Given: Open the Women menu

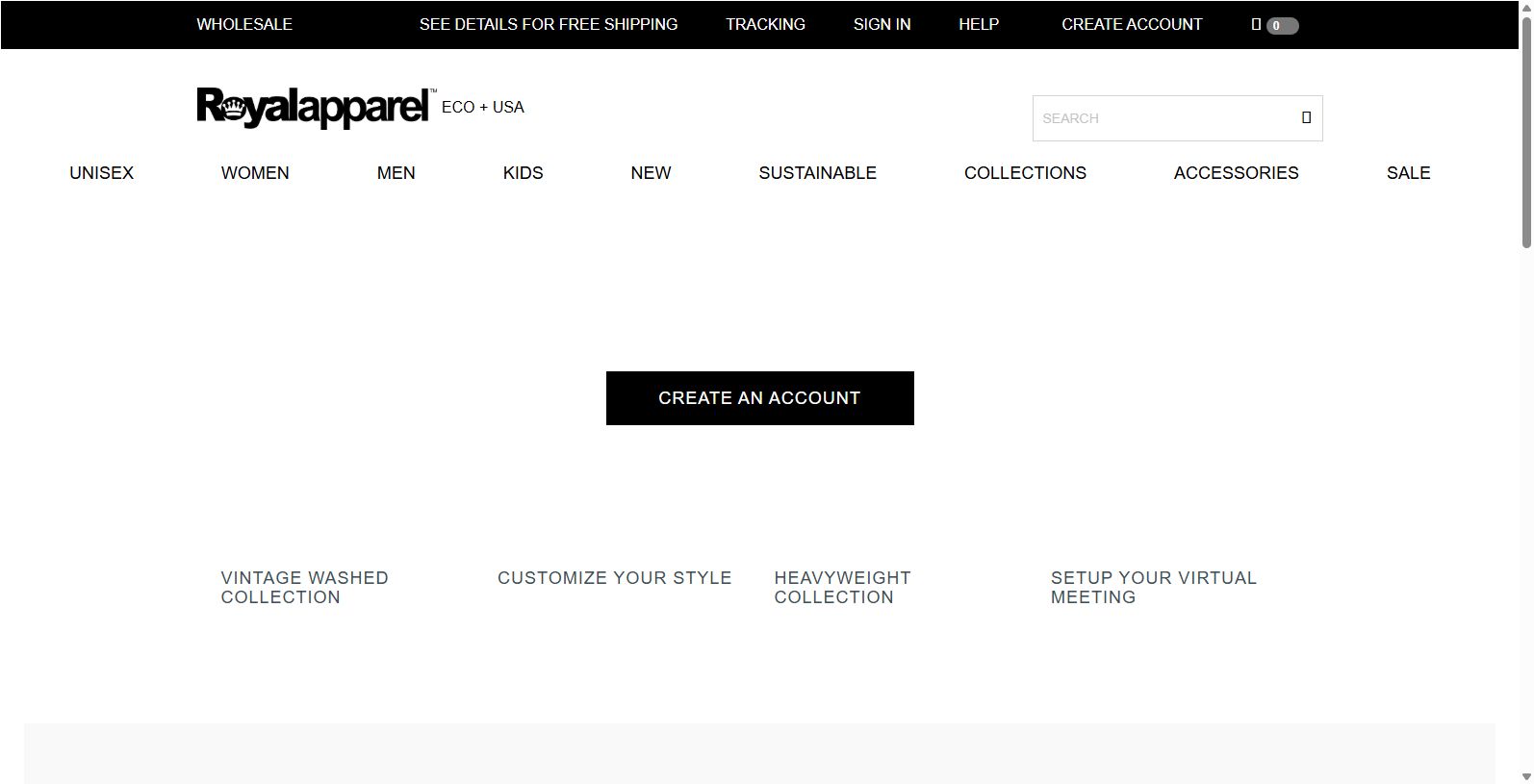Looking at the screenshot, I should (255, 173).
